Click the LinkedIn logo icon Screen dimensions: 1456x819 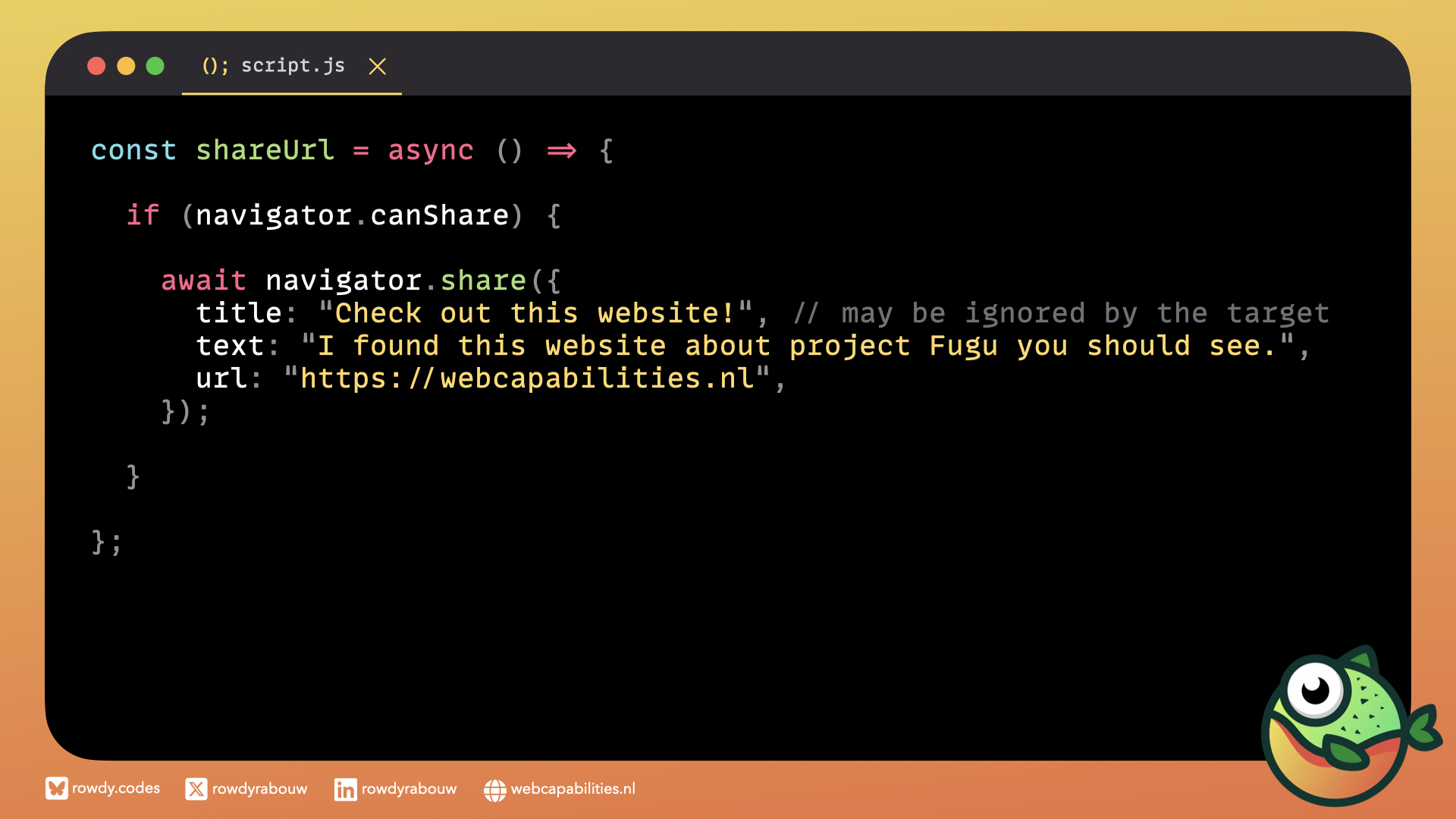[345, 789]
